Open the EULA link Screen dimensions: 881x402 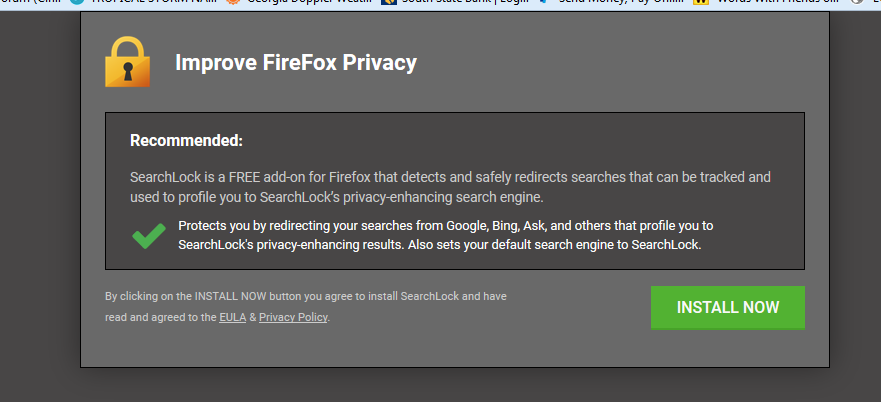coord(233,317)
